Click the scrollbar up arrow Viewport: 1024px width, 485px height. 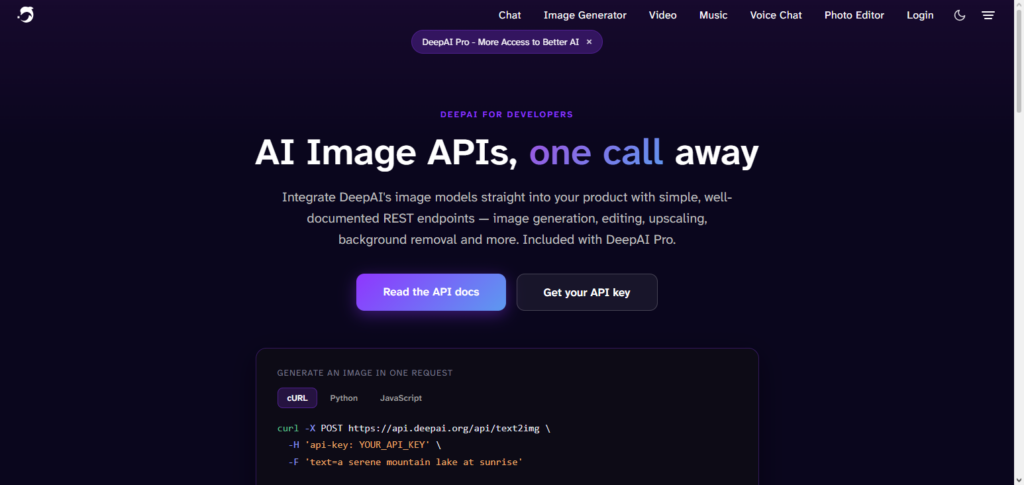(x=1018, y=5)
